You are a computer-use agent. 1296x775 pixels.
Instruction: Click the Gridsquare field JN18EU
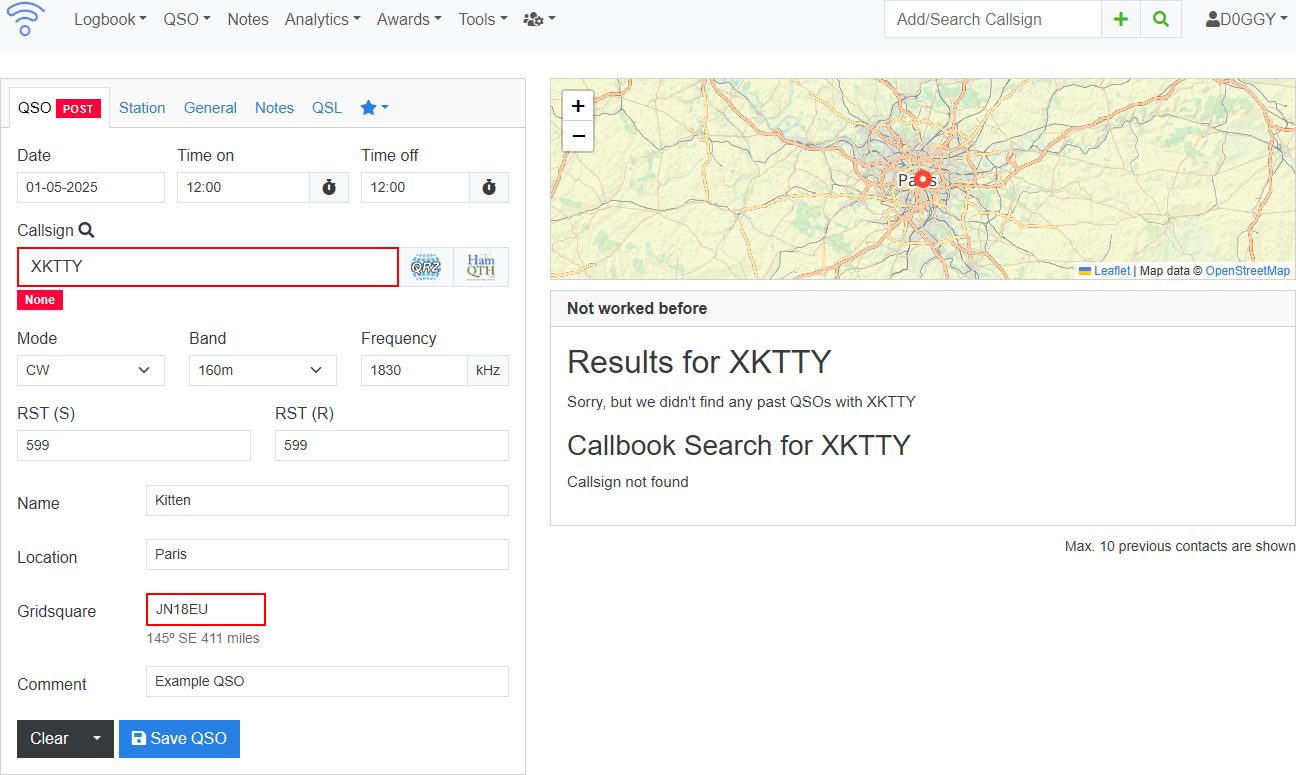(x=206, y=609)
